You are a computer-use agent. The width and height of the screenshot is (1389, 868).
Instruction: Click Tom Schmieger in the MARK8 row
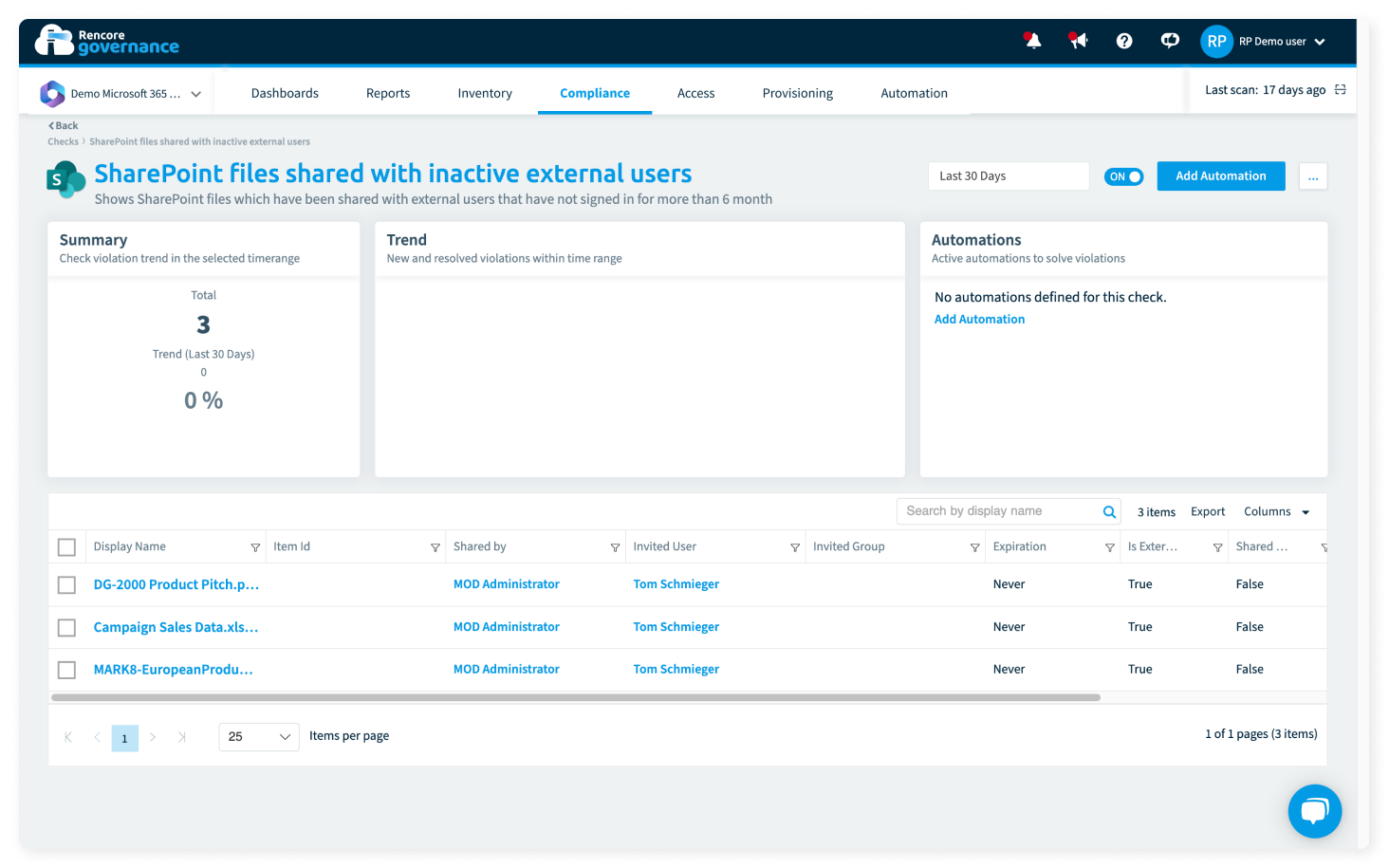(676, 671)
